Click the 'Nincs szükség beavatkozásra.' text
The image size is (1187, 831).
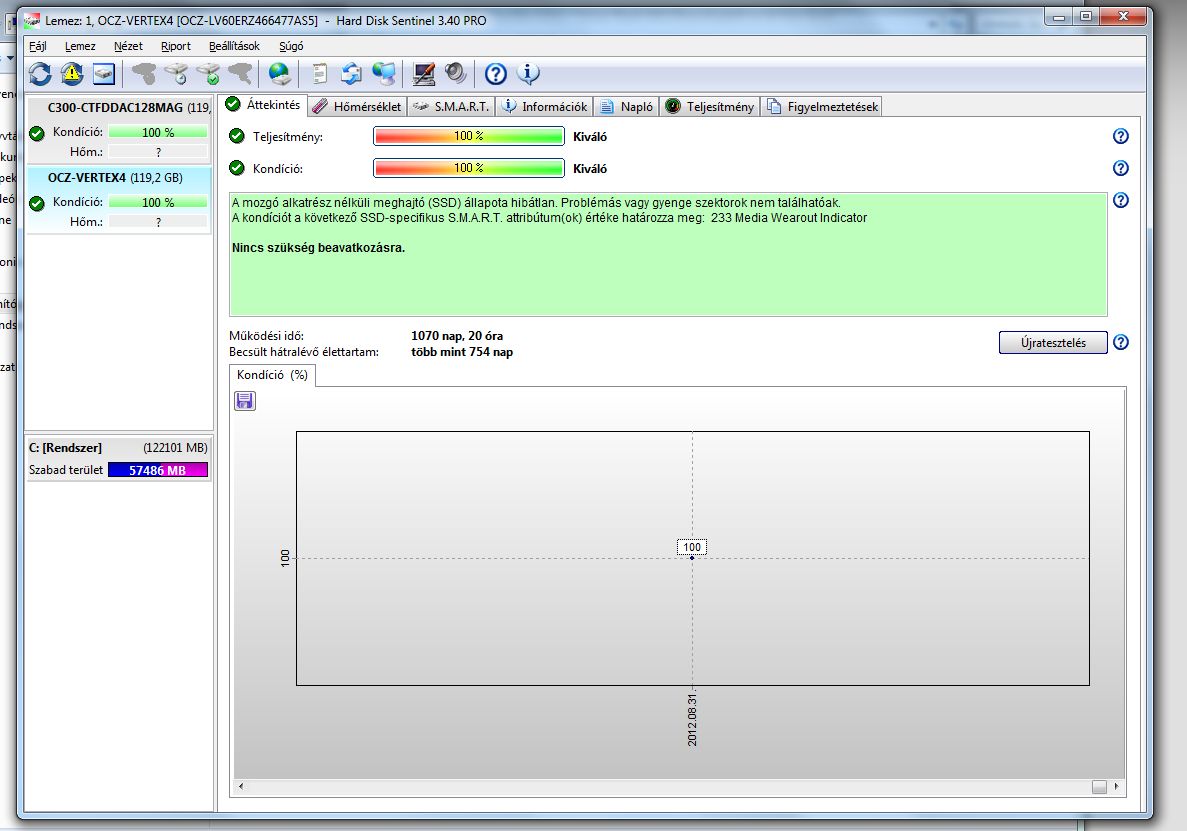tap(318, 247)
